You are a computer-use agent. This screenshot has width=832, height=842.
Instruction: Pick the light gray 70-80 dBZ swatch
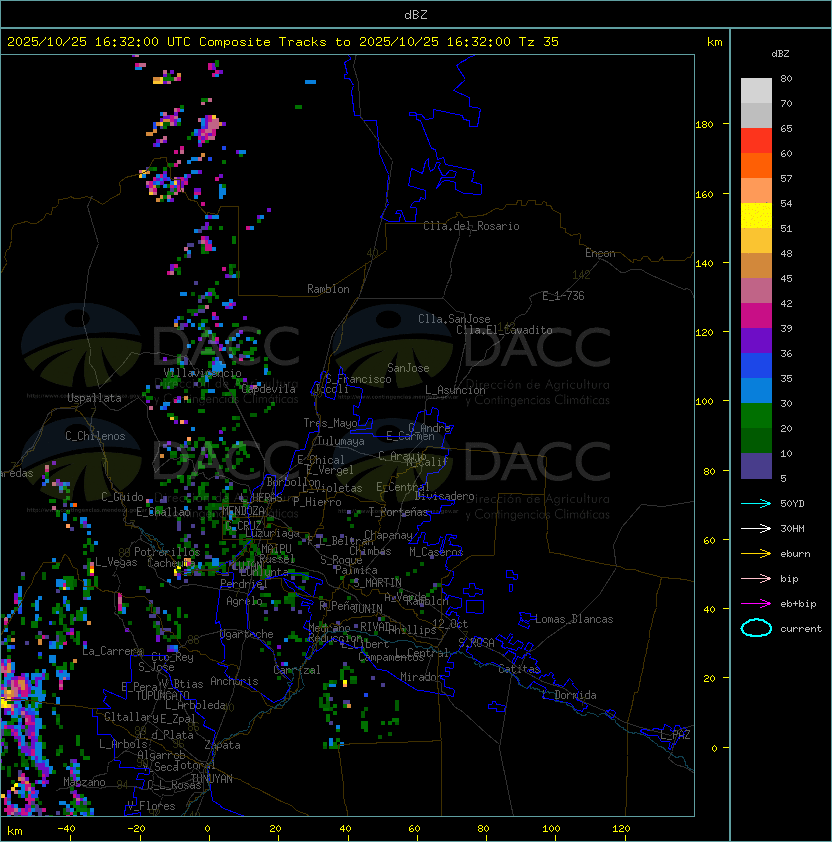[756, 90]
